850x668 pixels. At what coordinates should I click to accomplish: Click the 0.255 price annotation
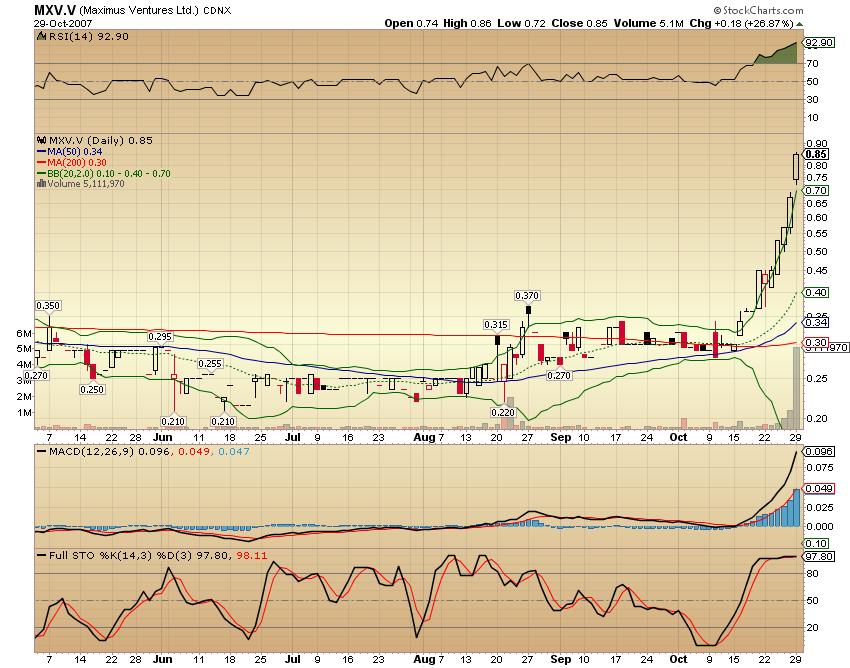click(210, 364)
